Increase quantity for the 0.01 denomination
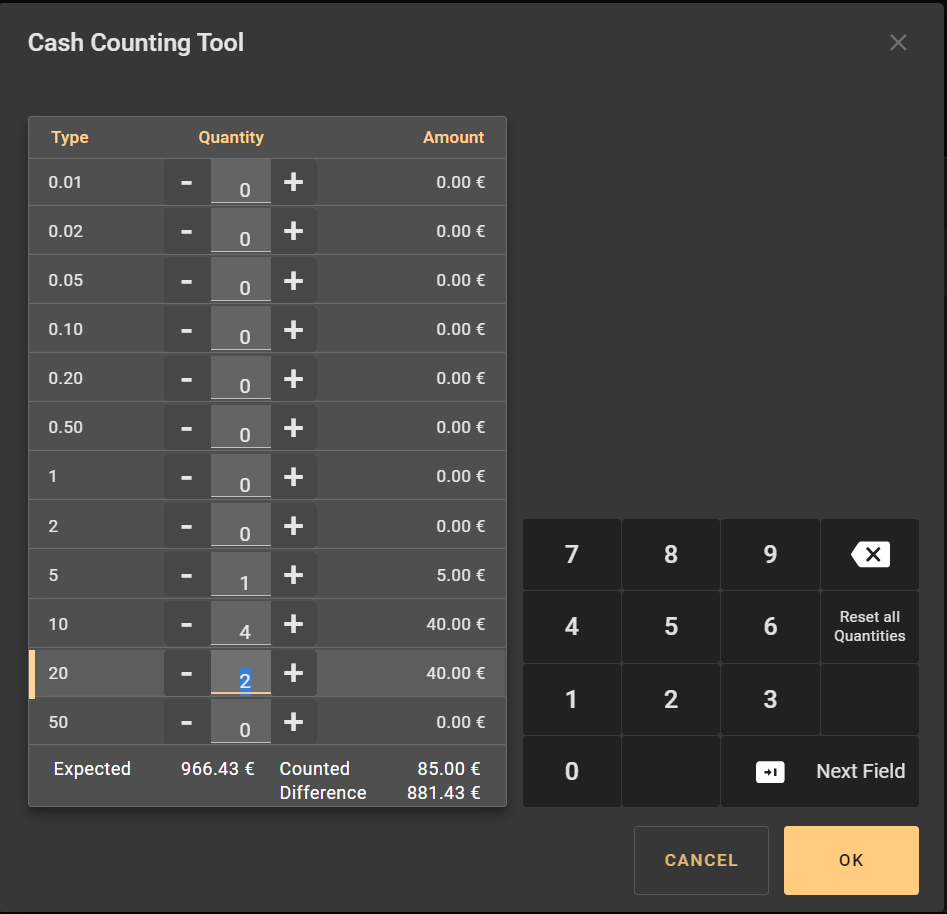The image size is (947, 914). 293,182
